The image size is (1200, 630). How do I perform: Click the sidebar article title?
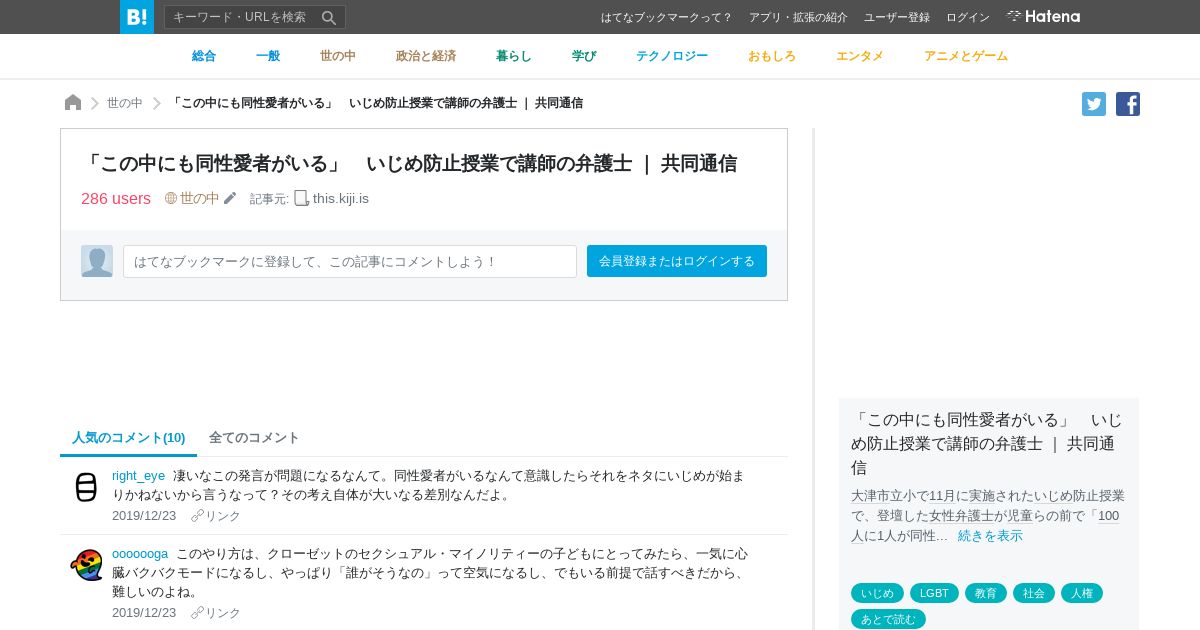tap(987, 443)
